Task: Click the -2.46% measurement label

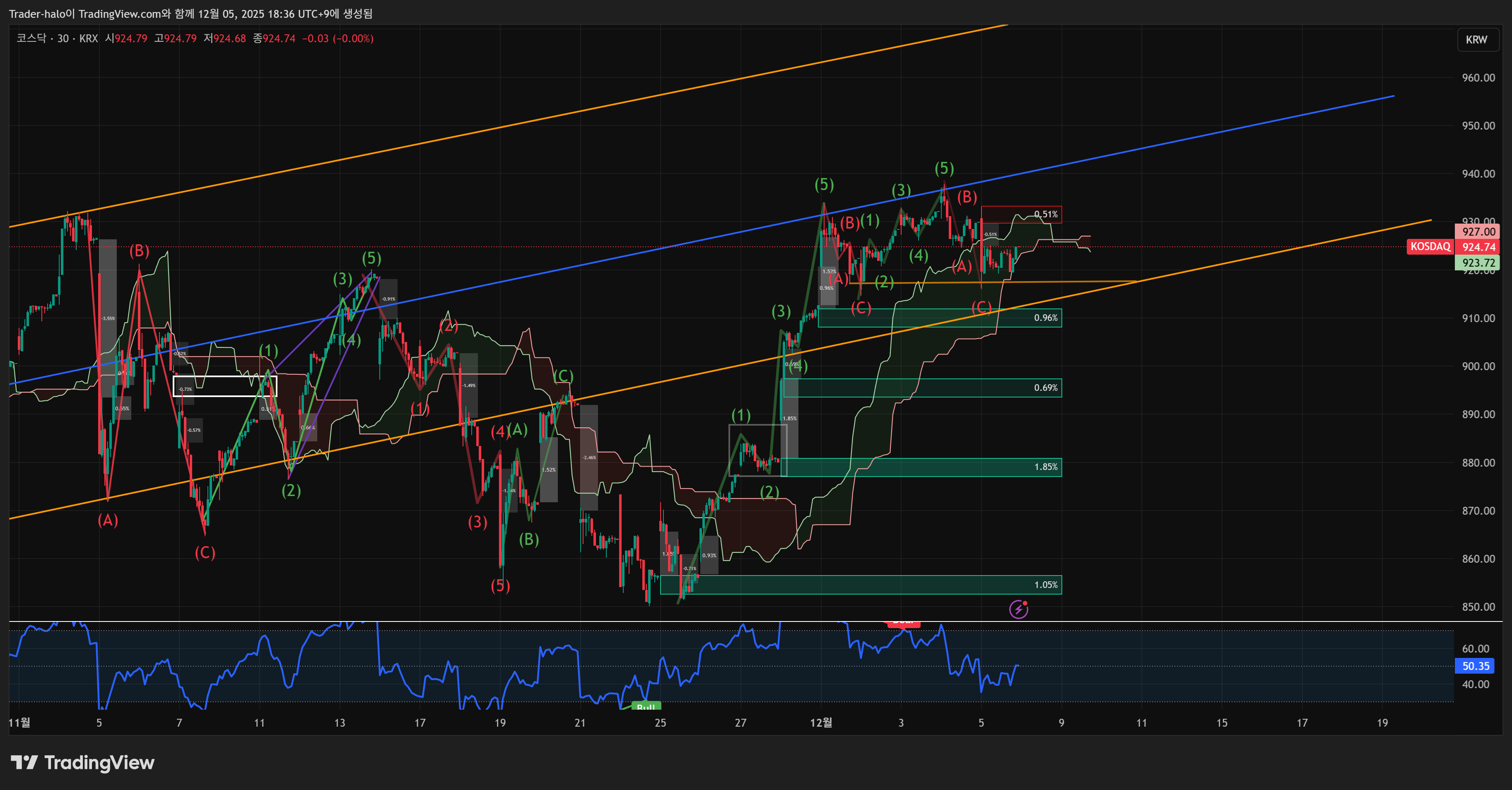Action: point(589,457)
